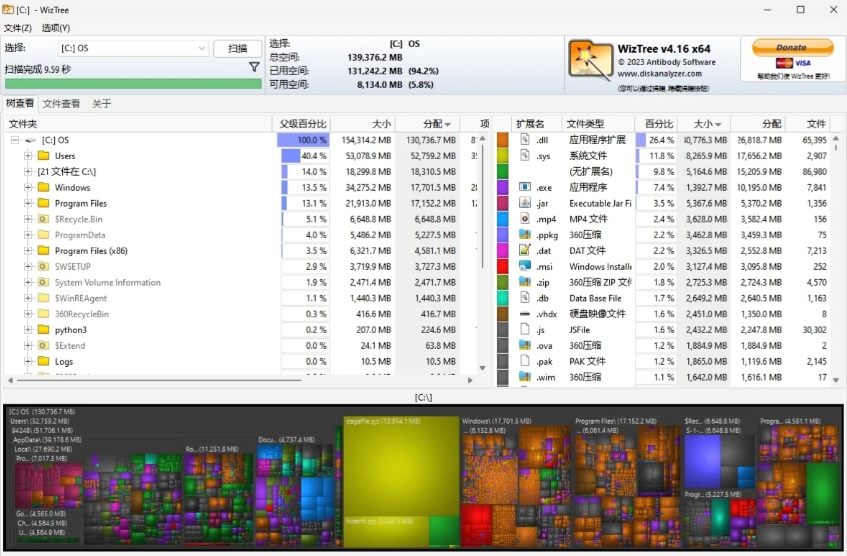The height and width of the screenshot is (556, 847).
Task: Click the 扫描 scan button
Action: pyautogui.click(x=237, y=48)
